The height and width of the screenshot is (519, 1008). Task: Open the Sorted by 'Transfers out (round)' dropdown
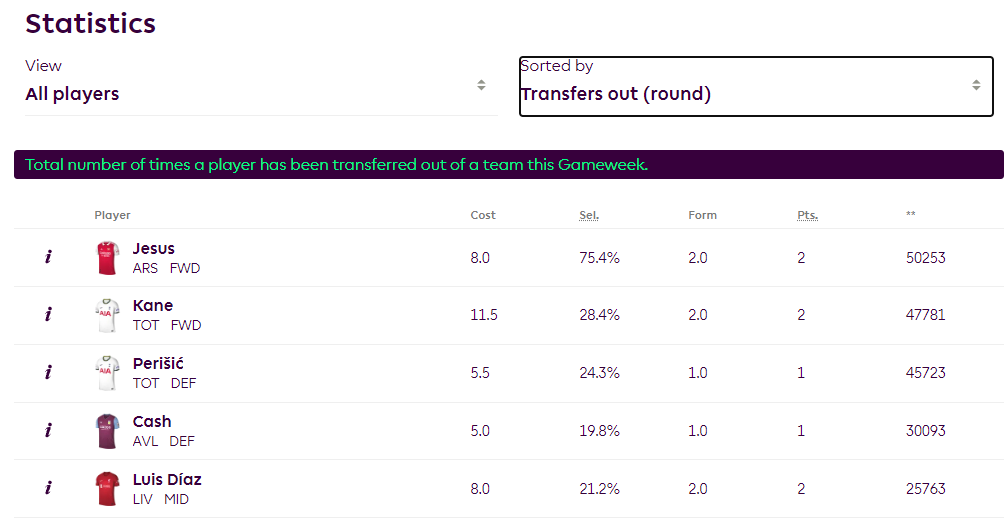pyautogui.click(x=756, y=87)
